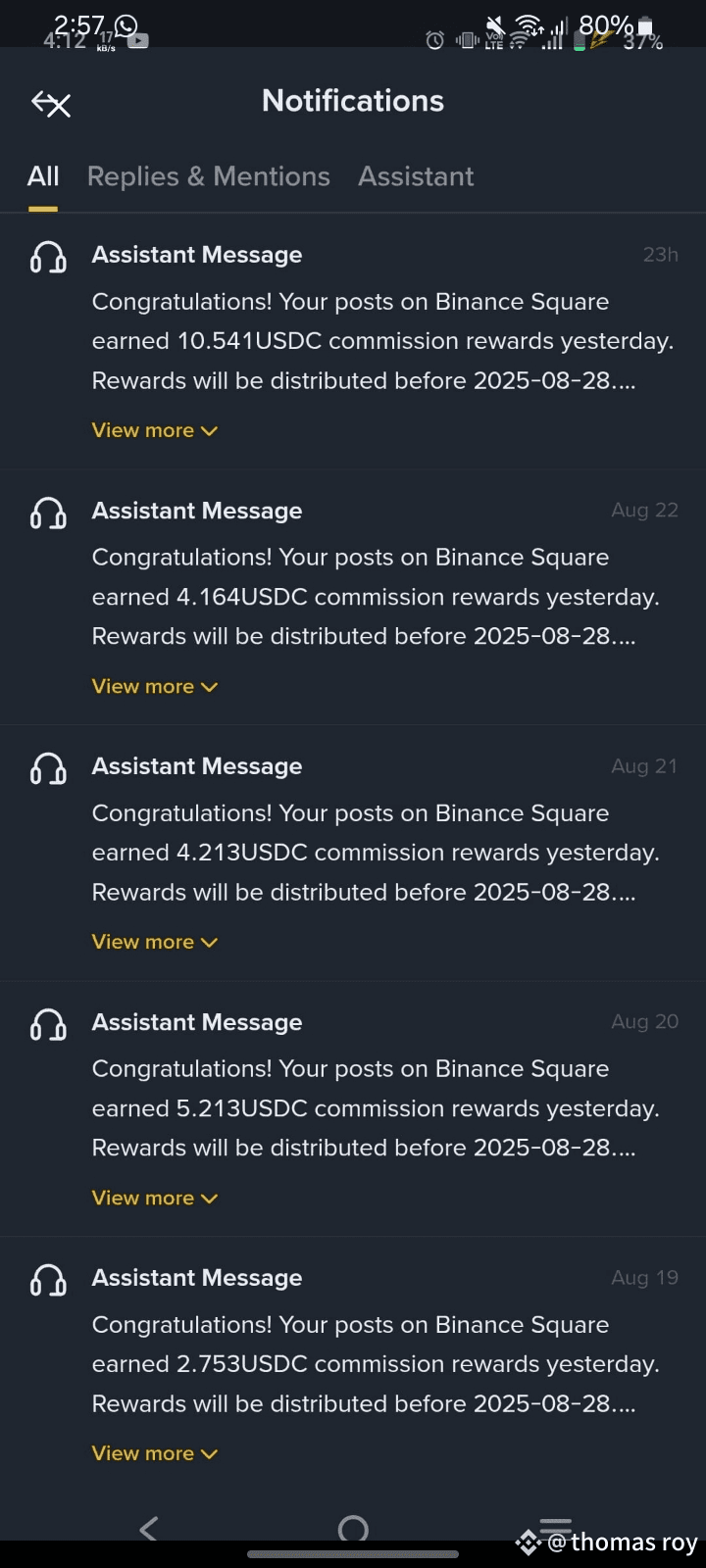Viewport: 706px width, 1568px height.
Task: Expand View more under 5.213USDC message
Action: (x=154, y=1198)
